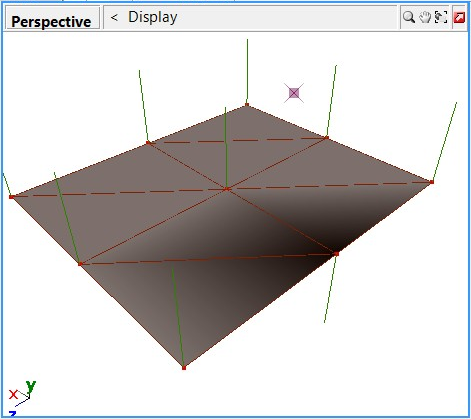471x419 pixels.
Task: Click the XYZ axis orientation gizmo
Action: point(21,398)
